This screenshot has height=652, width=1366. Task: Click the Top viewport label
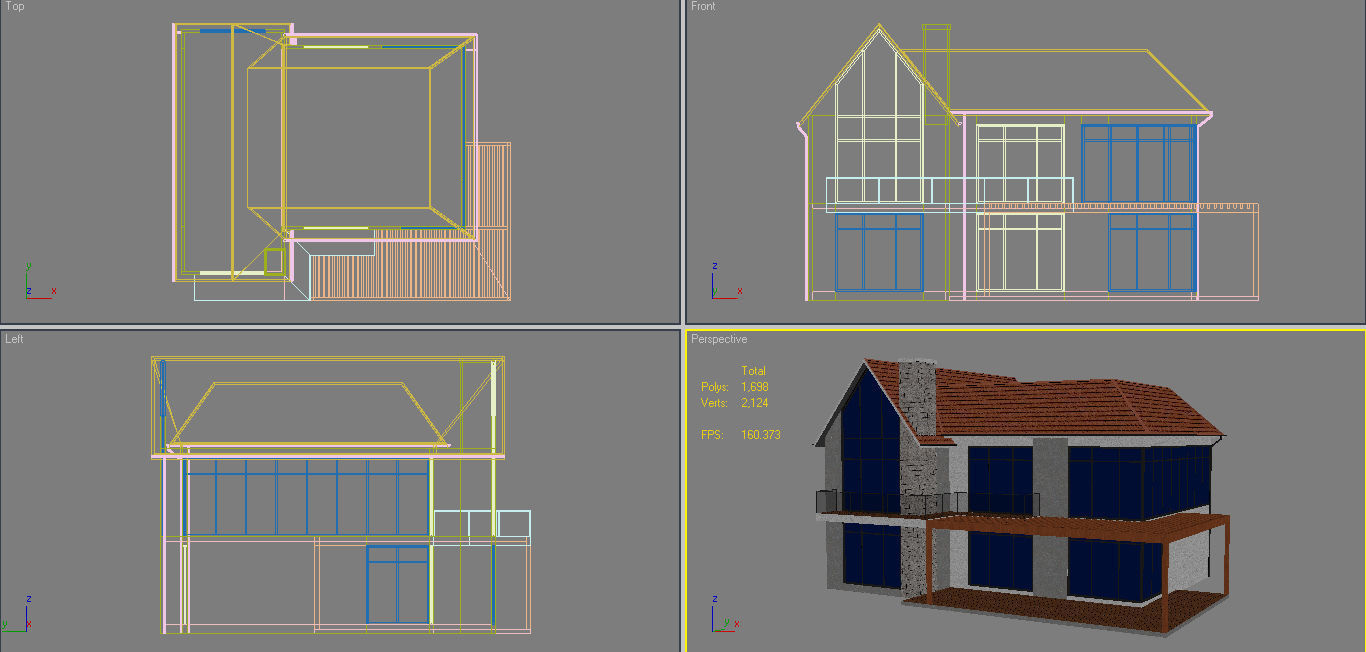click(15, 7)
